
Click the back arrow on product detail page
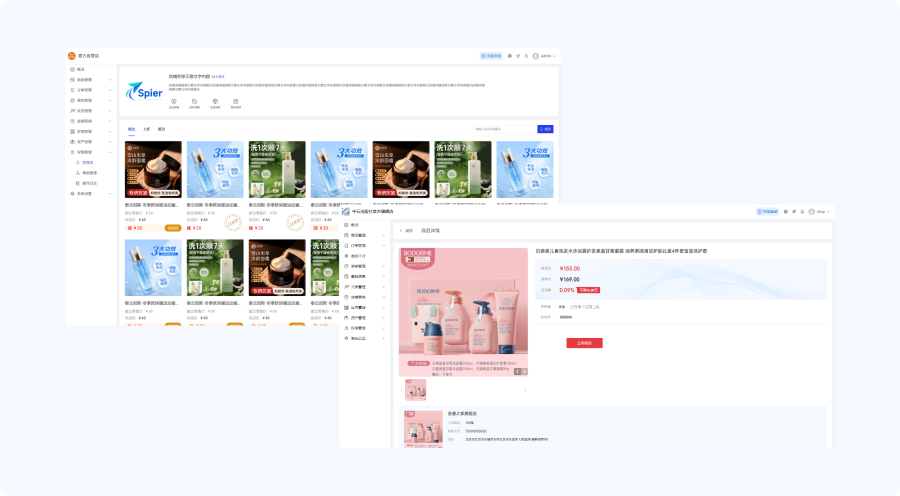[x=400, y=230]
